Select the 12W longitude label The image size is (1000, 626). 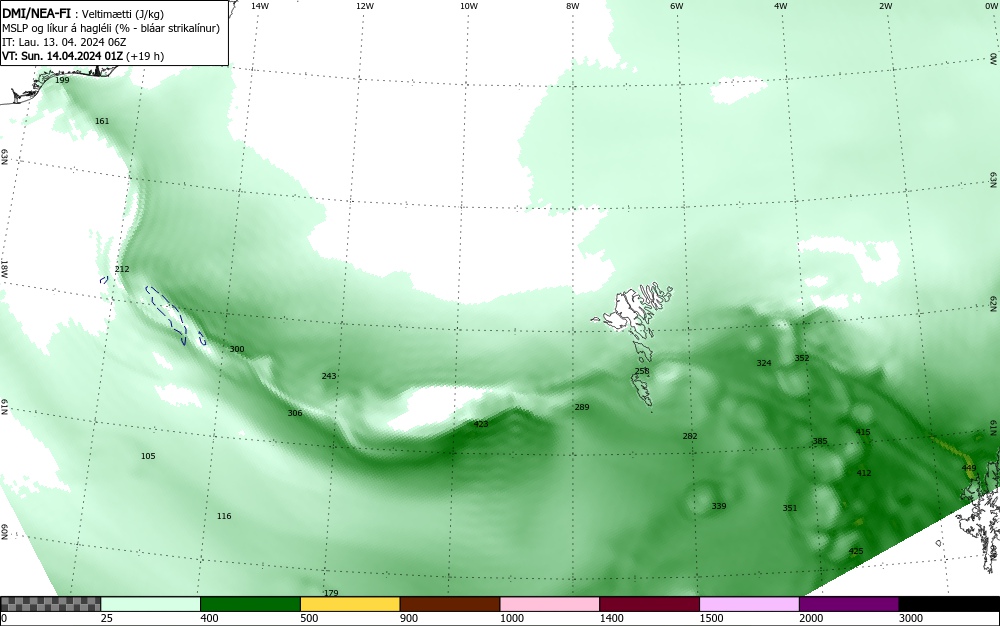365,6
